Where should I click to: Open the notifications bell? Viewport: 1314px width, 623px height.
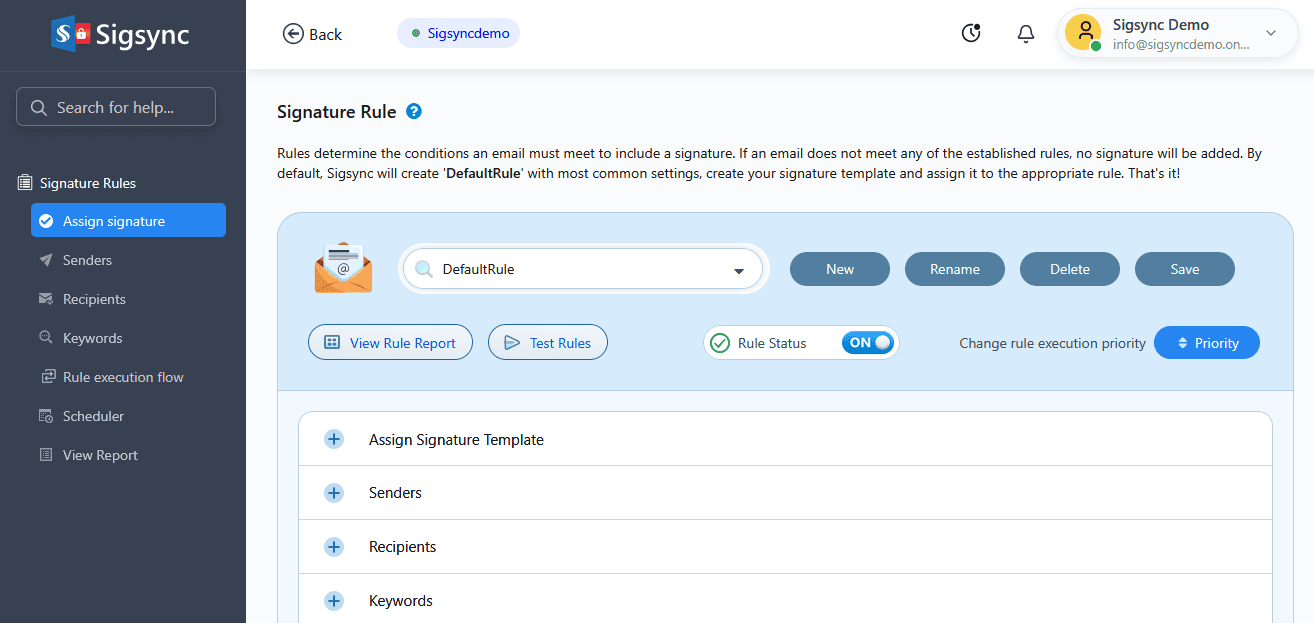click(x=1025, y=34)
